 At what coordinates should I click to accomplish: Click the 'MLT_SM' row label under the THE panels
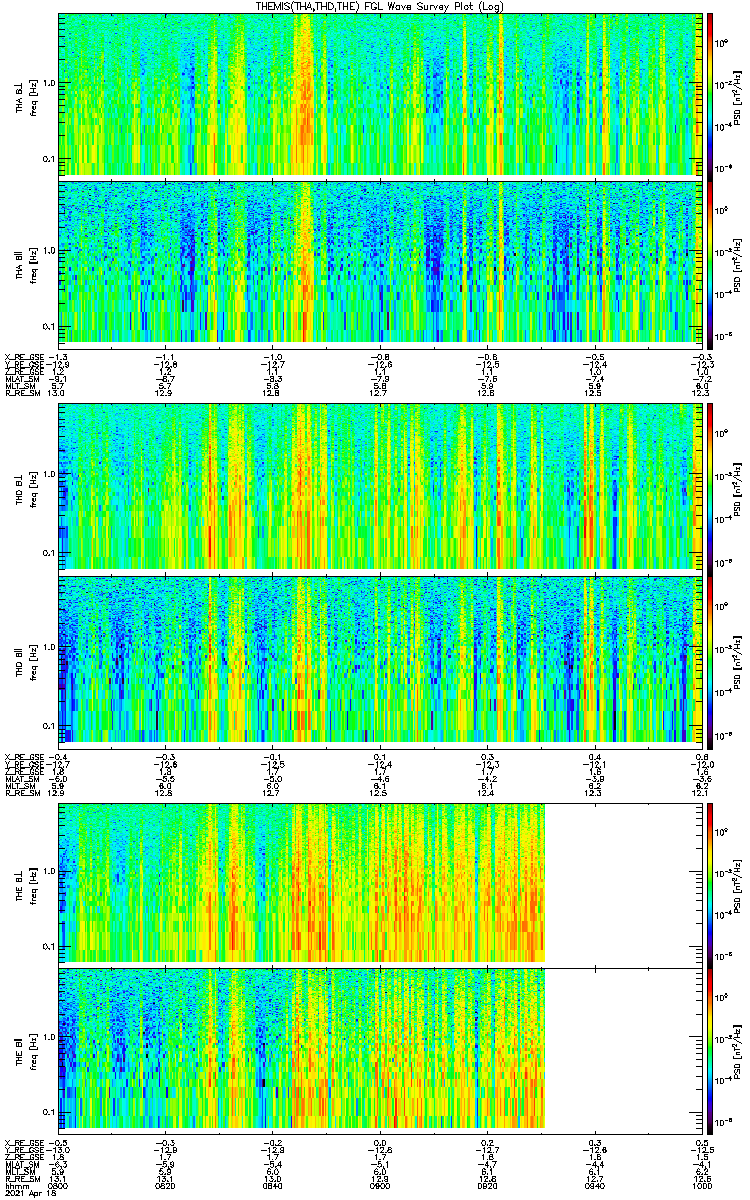(19, 1171)
